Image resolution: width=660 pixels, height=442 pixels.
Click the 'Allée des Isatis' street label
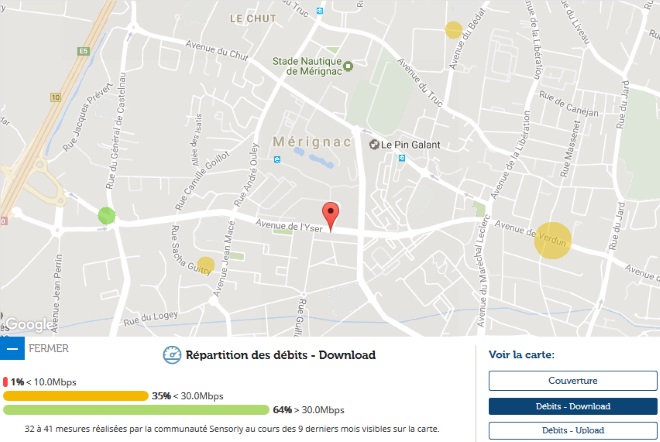pos(196,140)
